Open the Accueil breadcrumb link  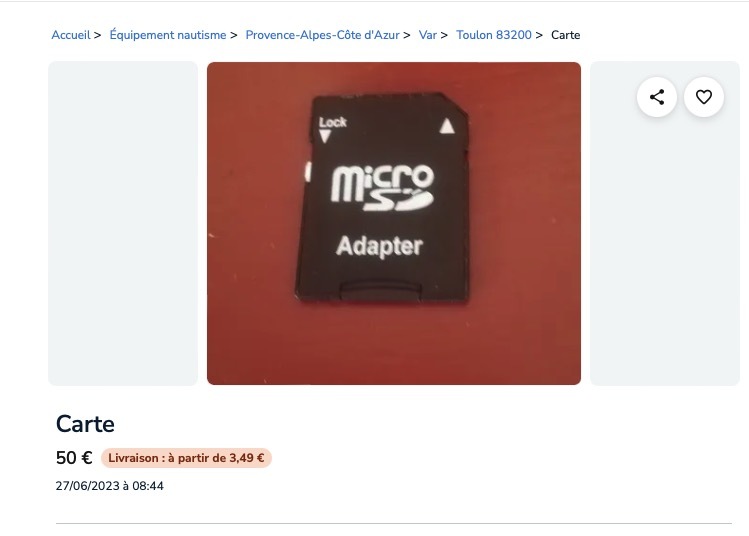click(71, 35)
